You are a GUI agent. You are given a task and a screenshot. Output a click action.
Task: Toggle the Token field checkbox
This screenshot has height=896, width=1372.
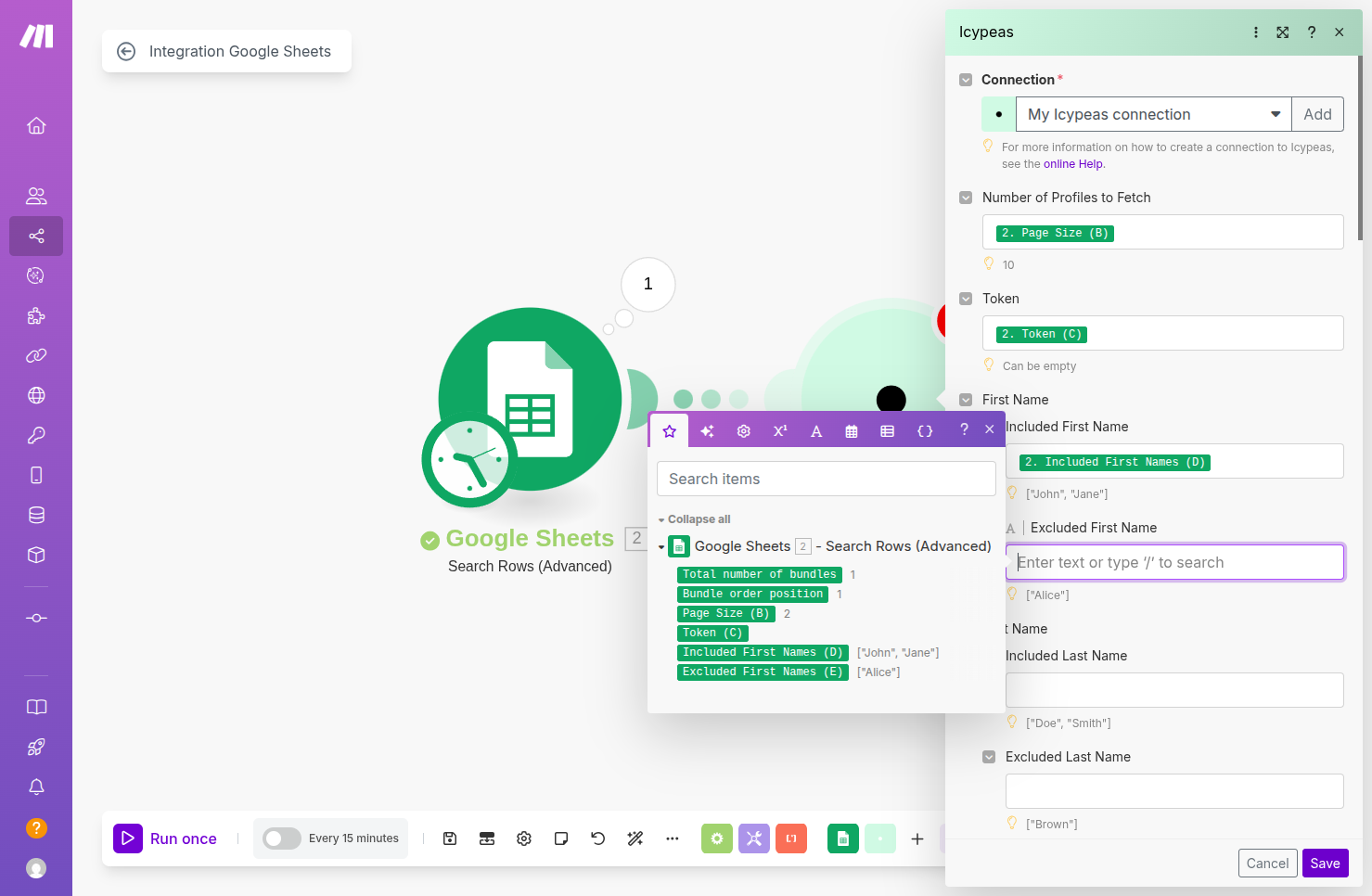966,299
